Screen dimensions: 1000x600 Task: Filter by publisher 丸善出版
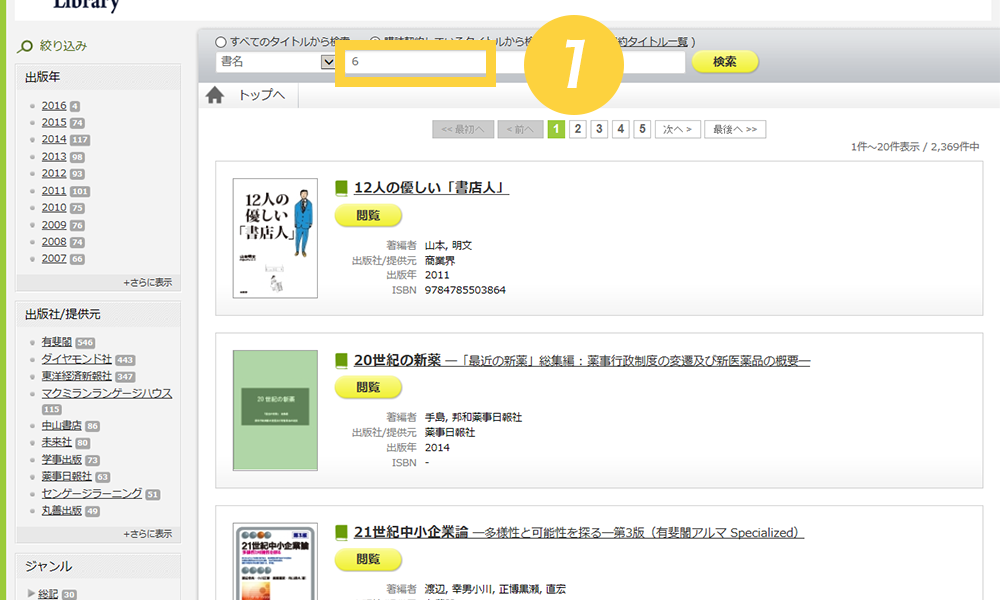pos(62,511)
